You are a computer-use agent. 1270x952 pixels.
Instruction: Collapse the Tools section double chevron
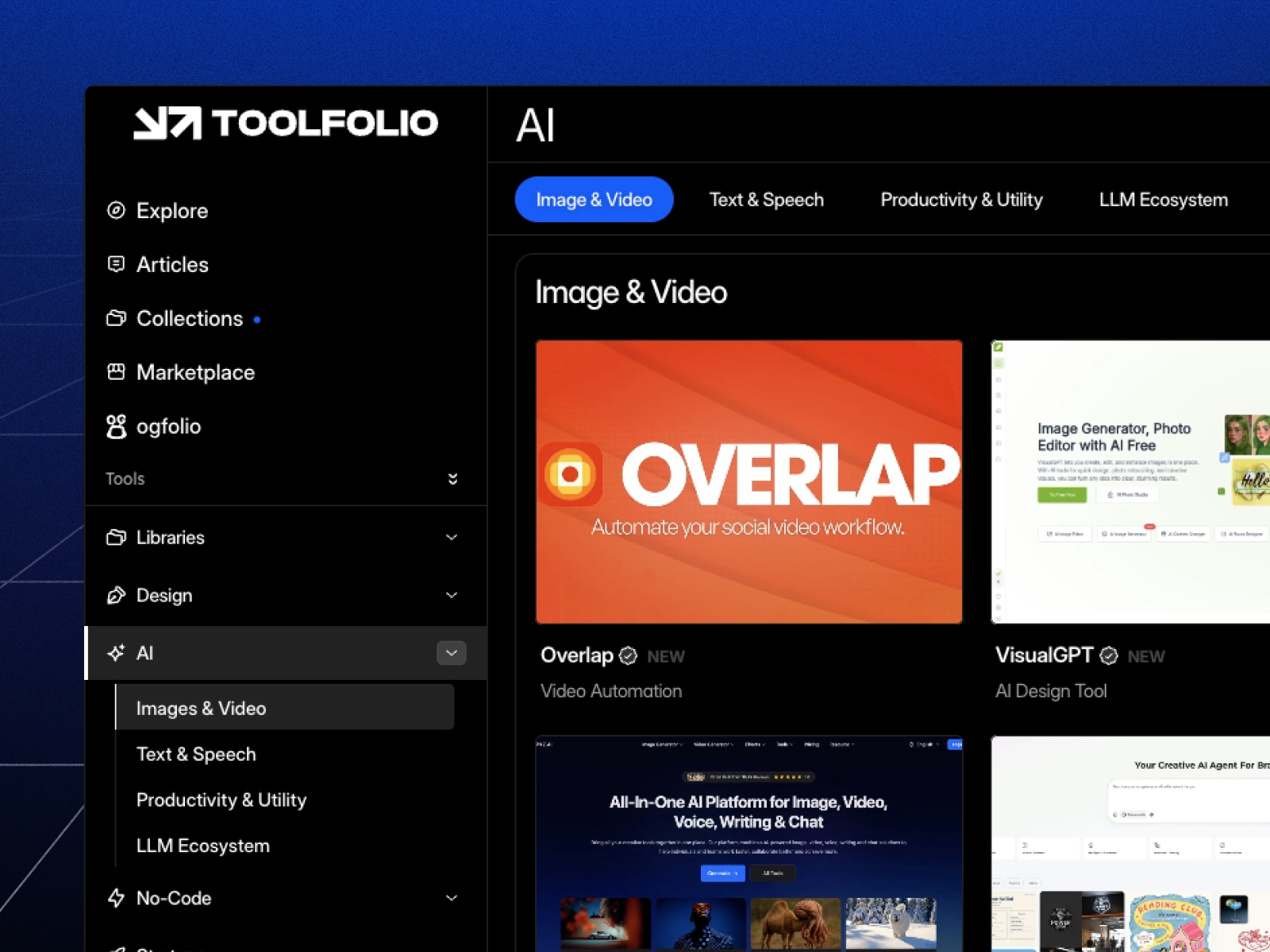[452, 478]
